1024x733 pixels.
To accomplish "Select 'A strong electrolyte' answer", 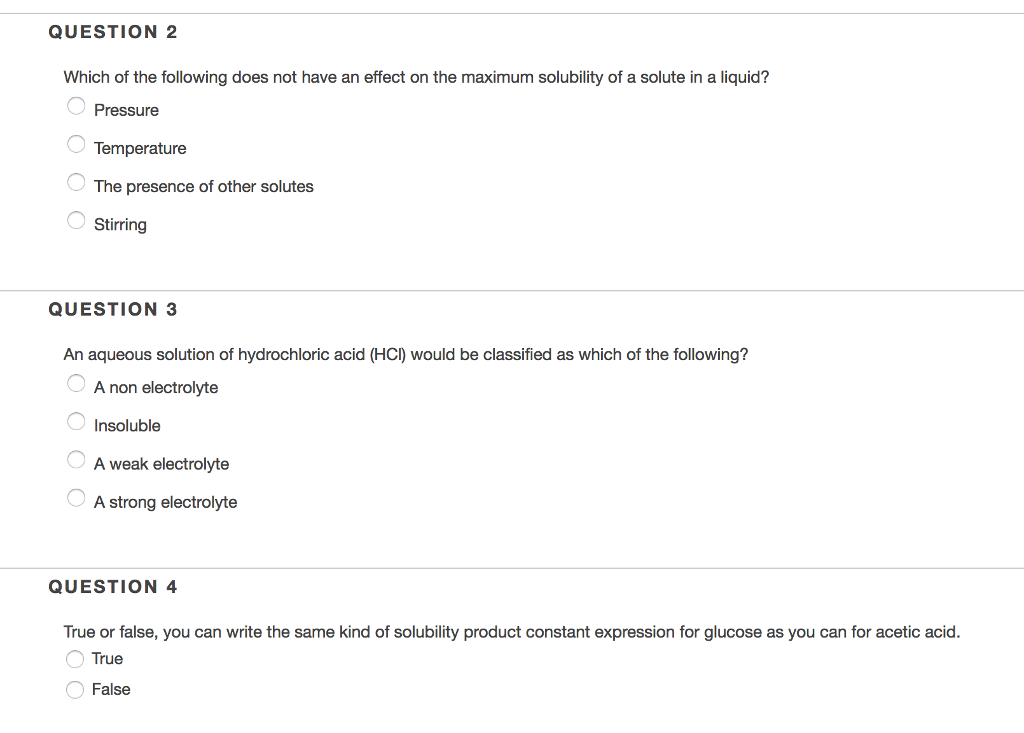I will pos(76,496).
